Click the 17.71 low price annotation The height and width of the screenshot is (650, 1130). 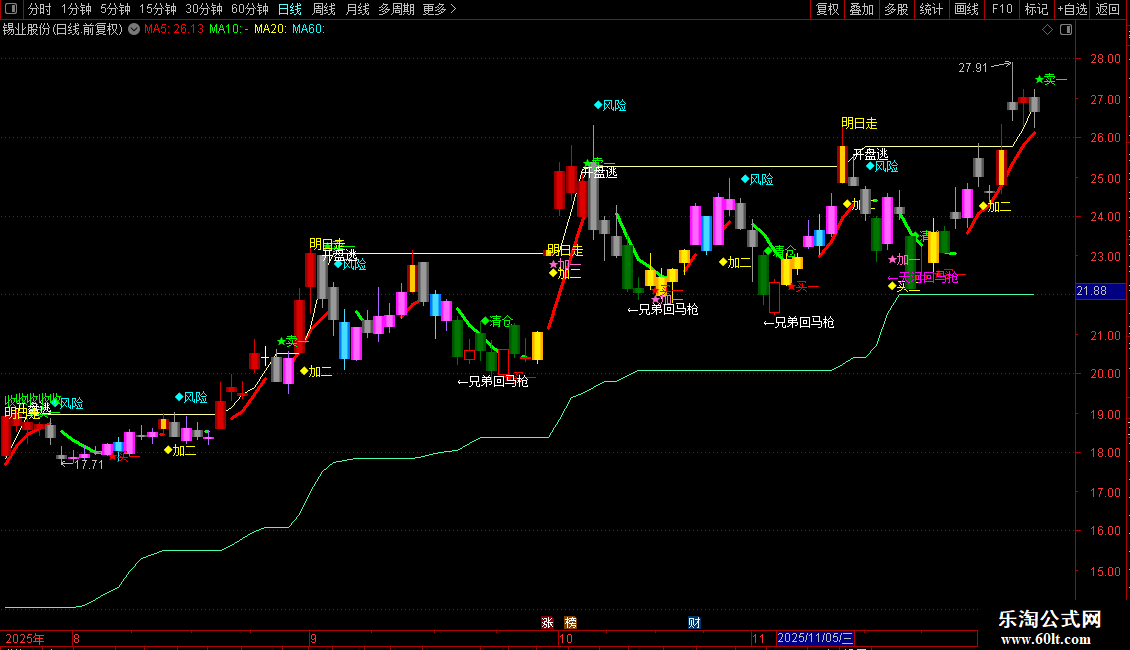click(x=89, y=465)
